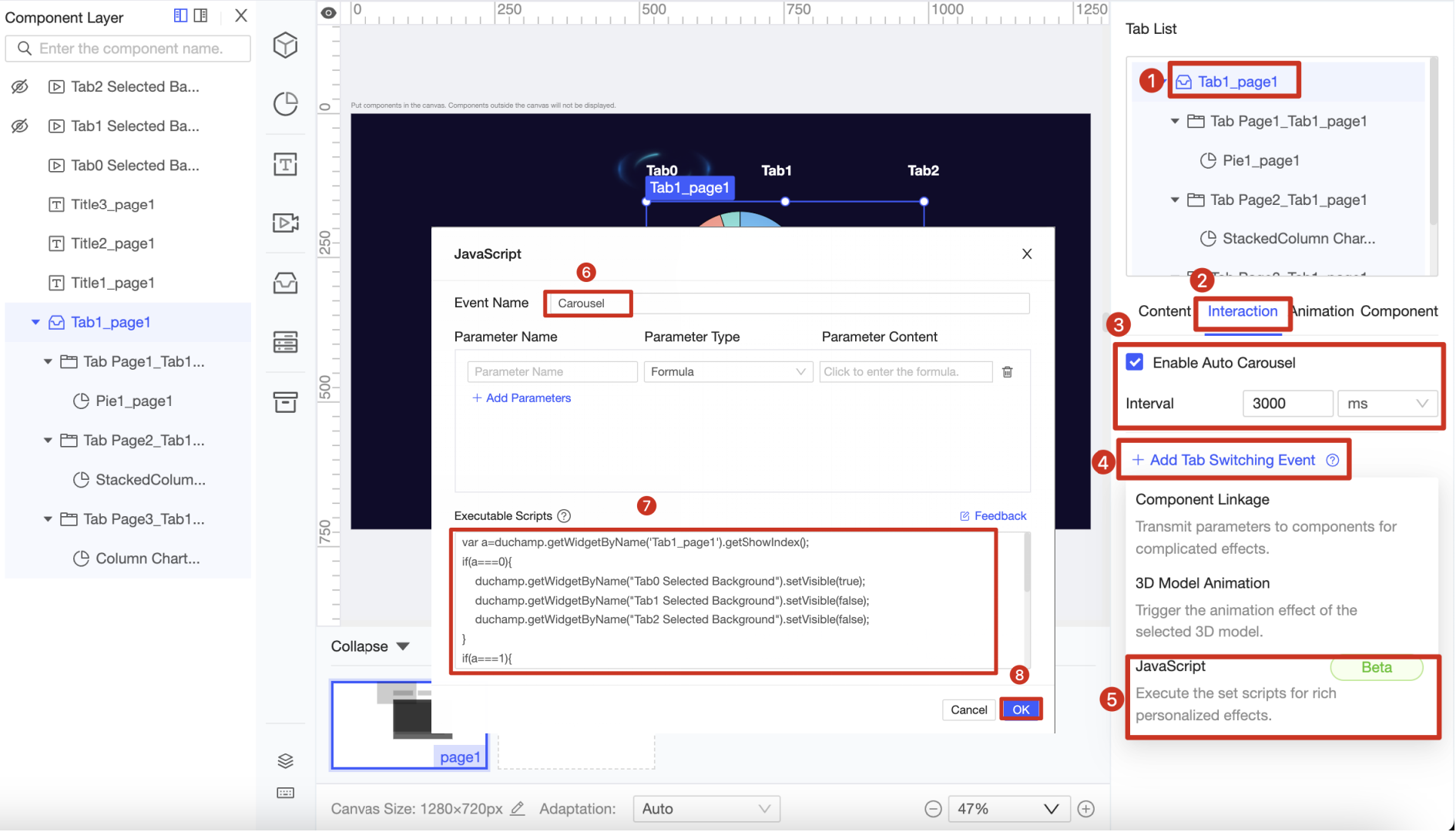Click the zoom out minus control
This screenshot has width=1456, height=832.
933,808
